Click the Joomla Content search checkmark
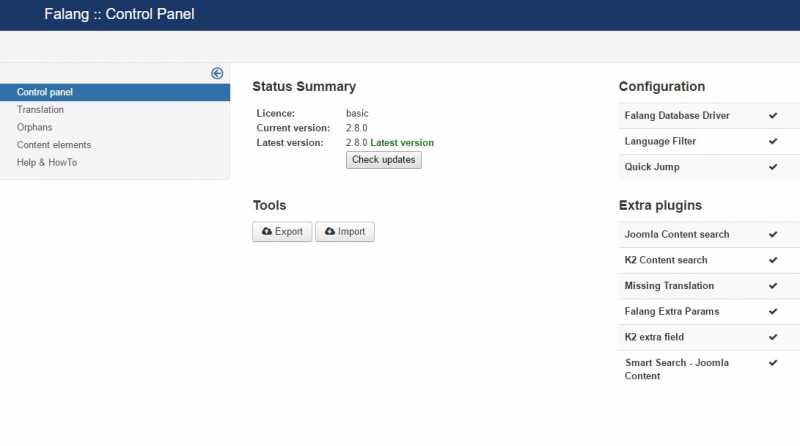 pos(773,234)
